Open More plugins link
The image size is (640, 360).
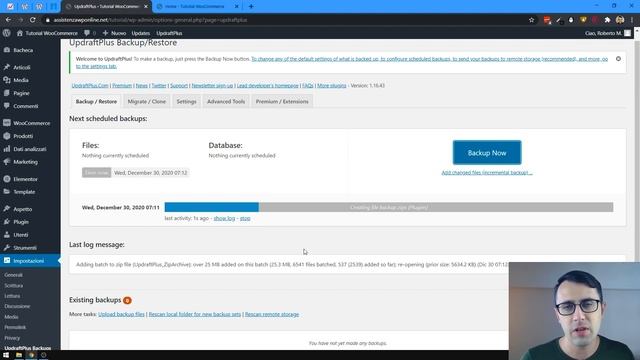(x=331, y=86)
